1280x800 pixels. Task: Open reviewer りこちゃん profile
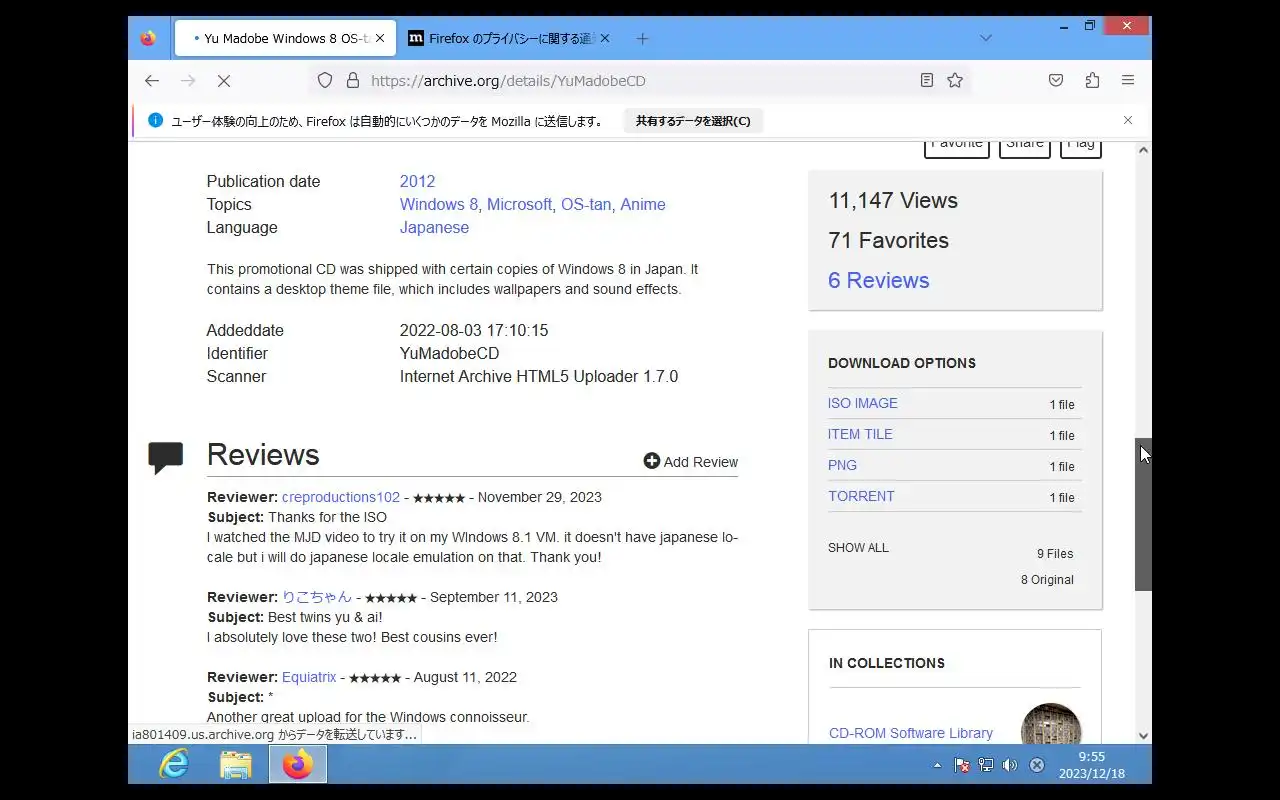(x=317, y=597)
